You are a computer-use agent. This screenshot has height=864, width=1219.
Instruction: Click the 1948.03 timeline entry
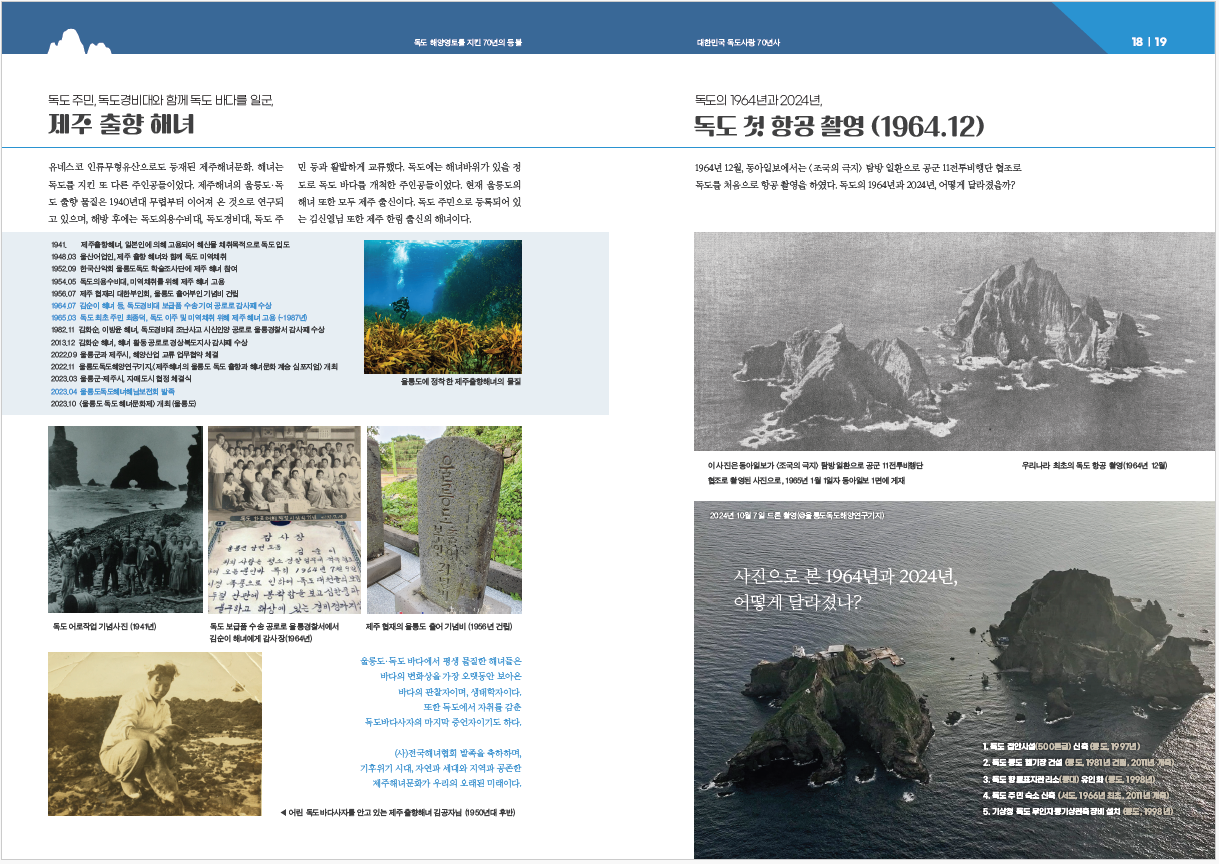click(x=140, y=256)
